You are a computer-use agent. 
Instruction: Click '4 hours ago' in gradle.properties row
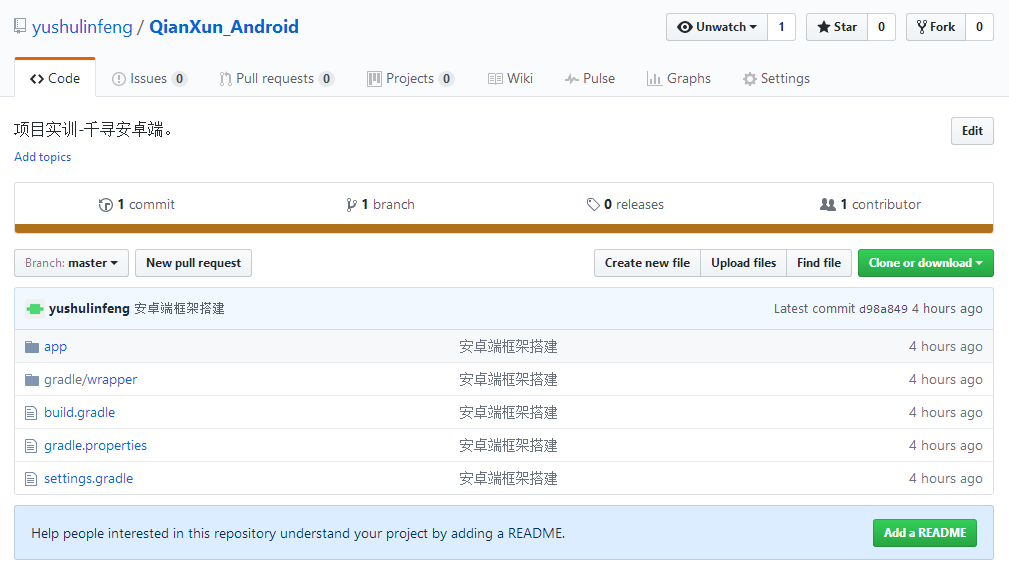[x=945, y=446]
